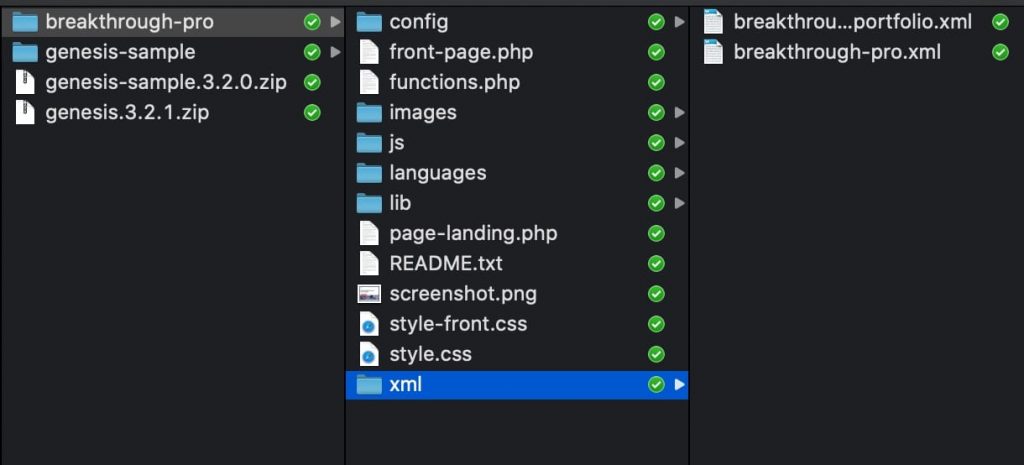Image resolution: width=1024 pixels, height=465 pixels.
Task: Expand the js folder arrow
Action: [x=680, y=143]
